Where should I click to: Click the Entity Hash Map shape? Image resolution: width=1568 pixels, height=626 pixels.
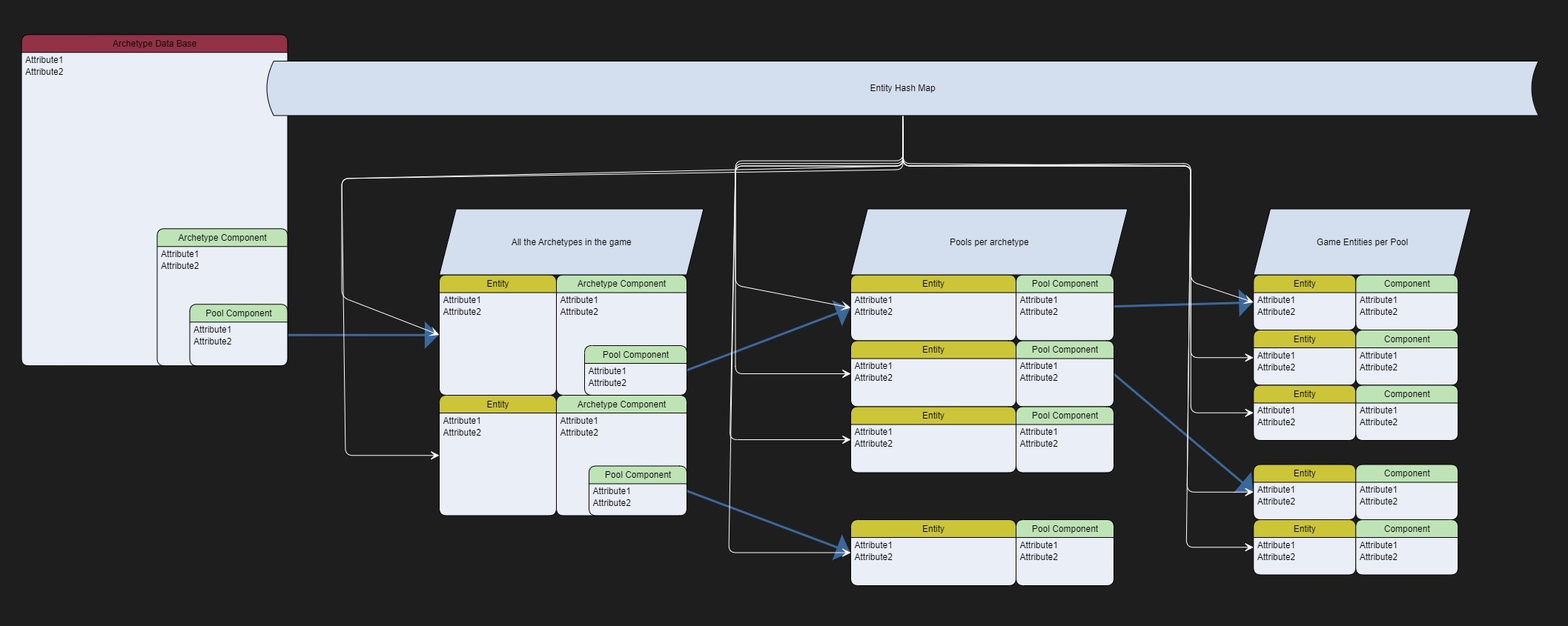click(x=902, y=88)
